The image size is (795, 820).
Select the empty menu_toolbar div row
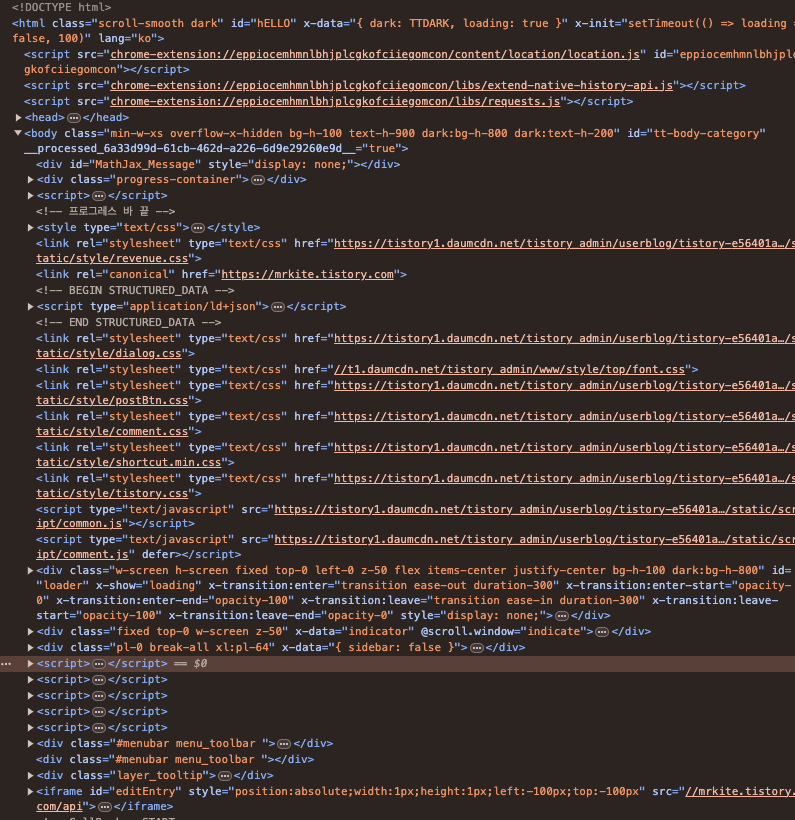click(x=175, y=759)
